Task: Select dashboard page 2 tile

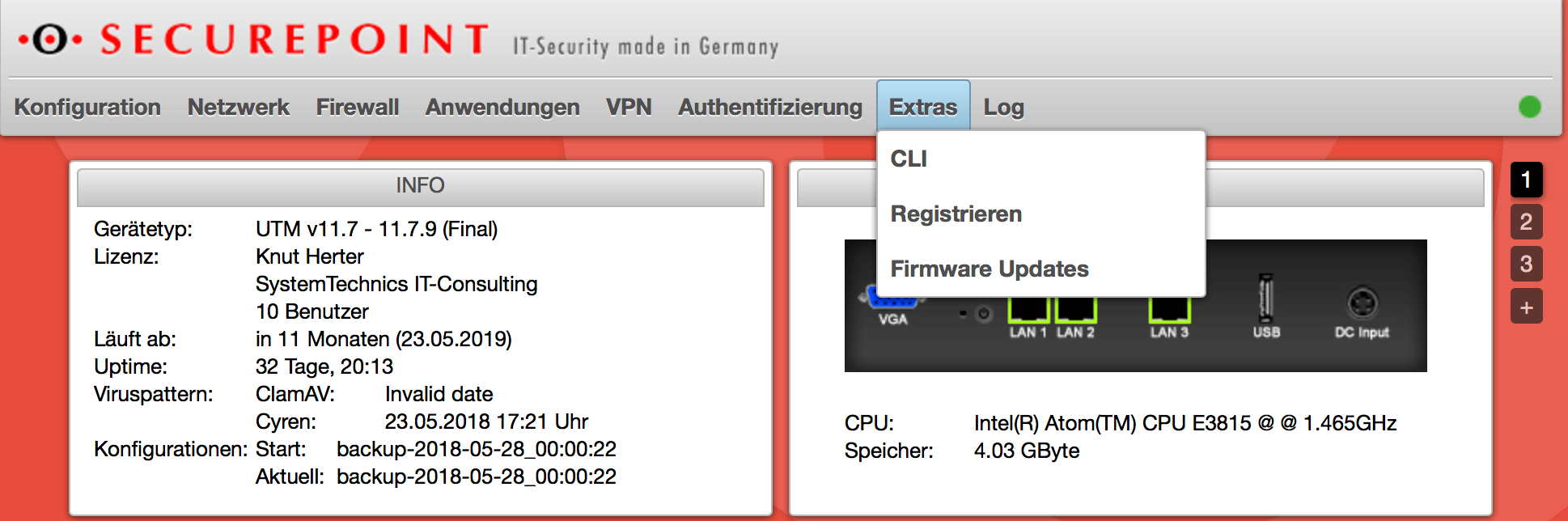Action: pos(1526,222)
